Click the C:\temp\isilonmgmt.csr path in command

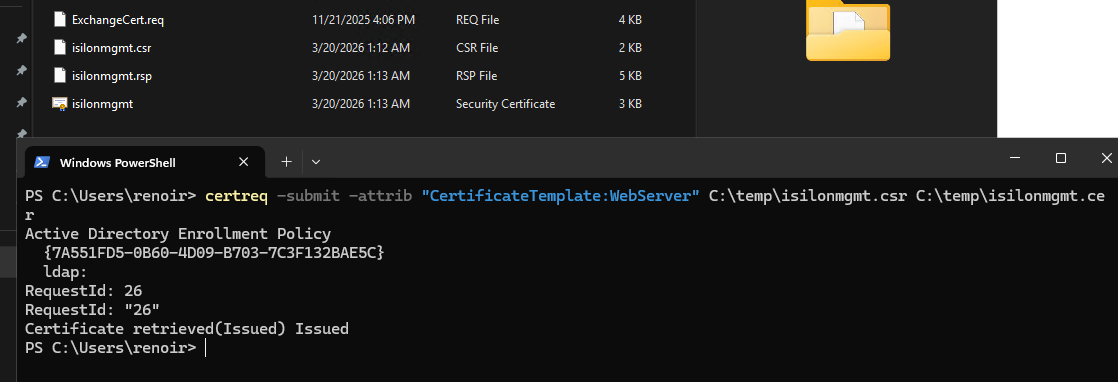808,197
